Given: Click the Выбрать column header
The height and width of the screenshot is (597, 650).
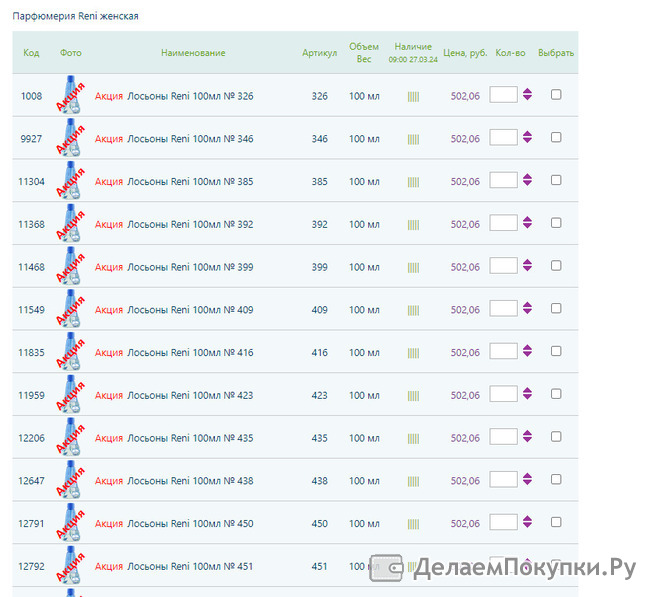Looking at the screenshot, I should 556,53.
